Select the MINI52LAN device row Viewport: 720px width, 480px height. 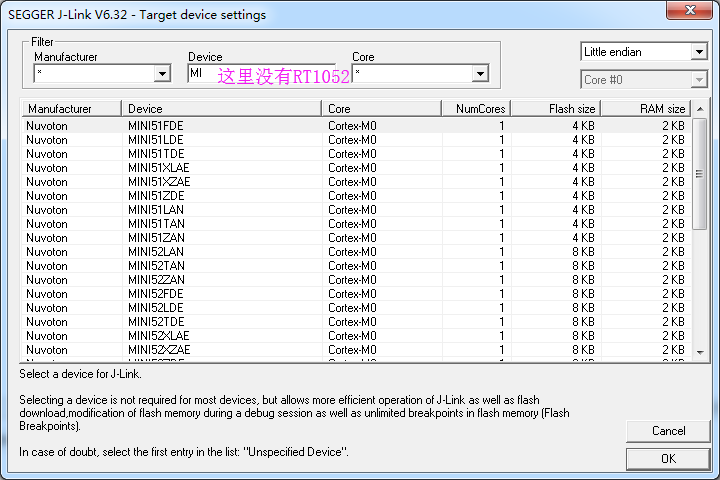click(356, 252)
